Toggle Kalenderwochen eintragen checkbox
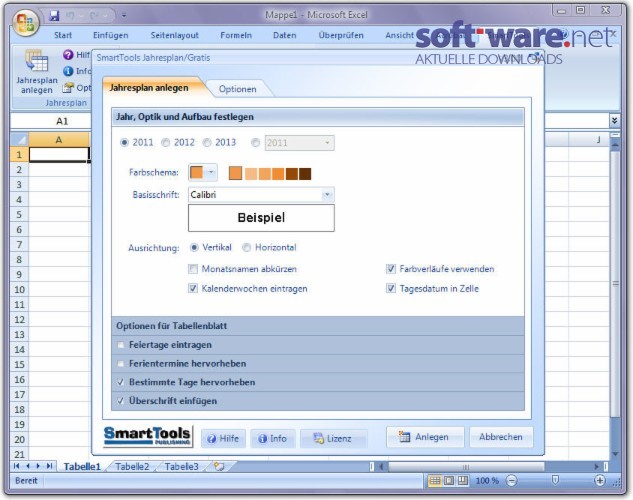The image size is (633, 500). [x=193, y=288]
